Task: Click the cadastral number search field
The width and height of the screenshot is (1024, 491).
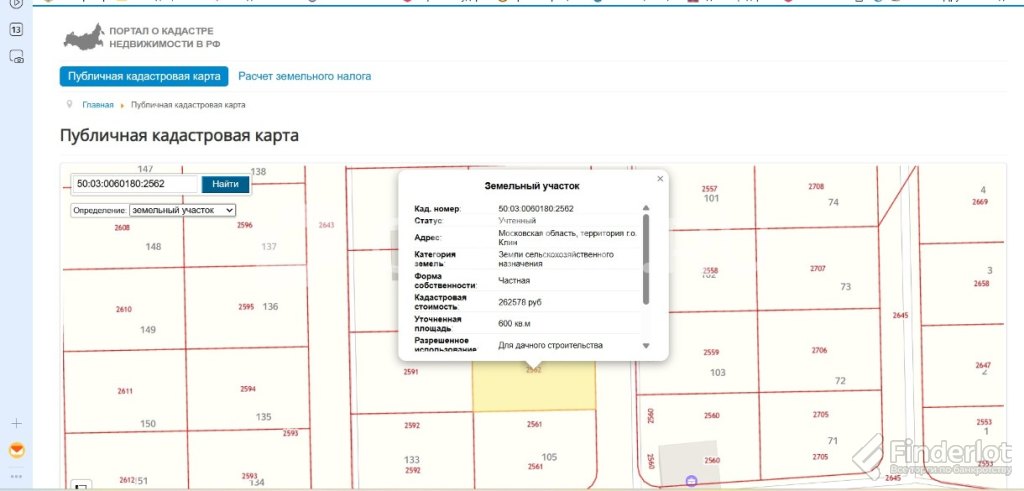Action: 135,184
